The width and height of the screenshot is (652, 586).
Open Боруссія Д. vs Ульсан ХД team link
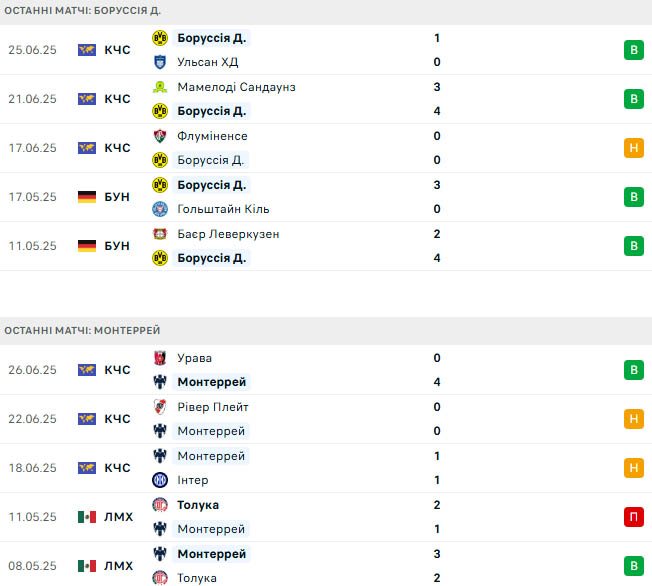pyautogui.click(x=211, y=38)
